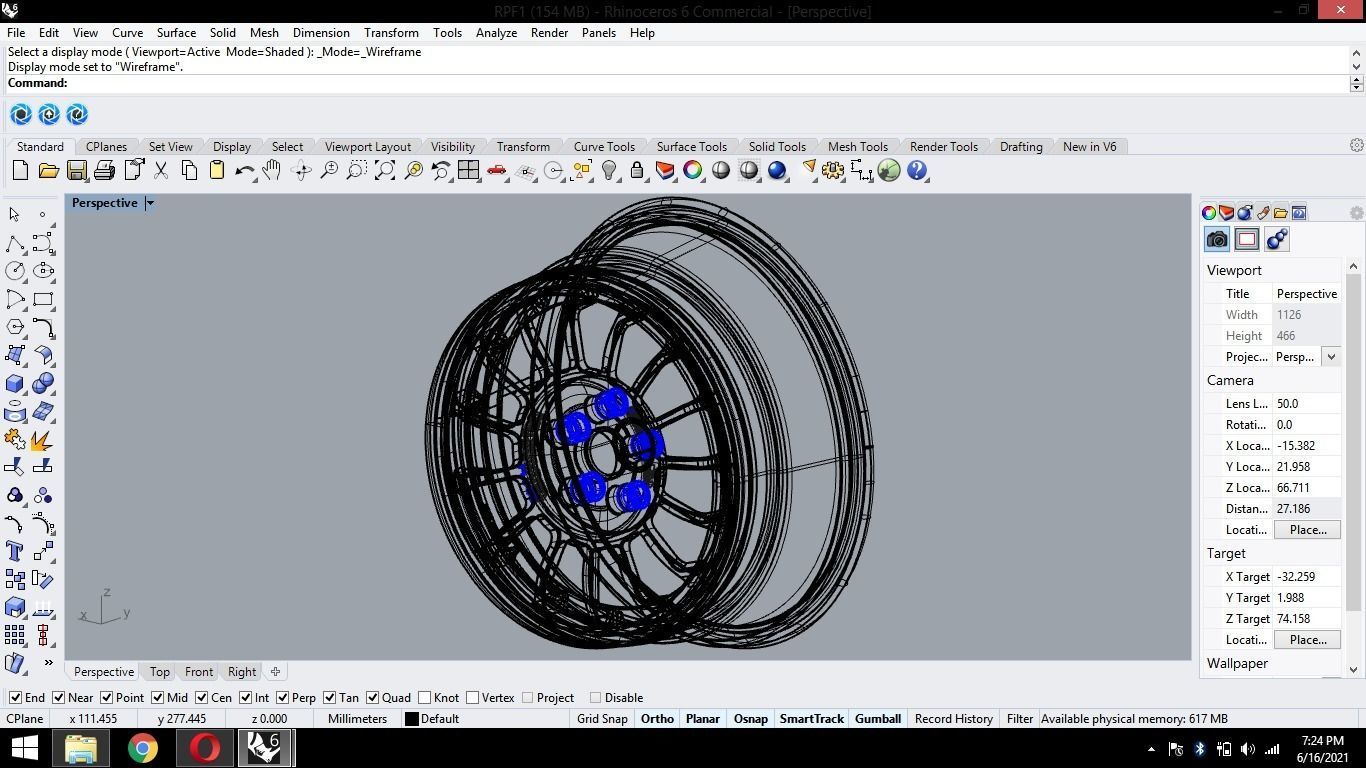
Task: Open the panel options gear menu
Action: 1356,213
